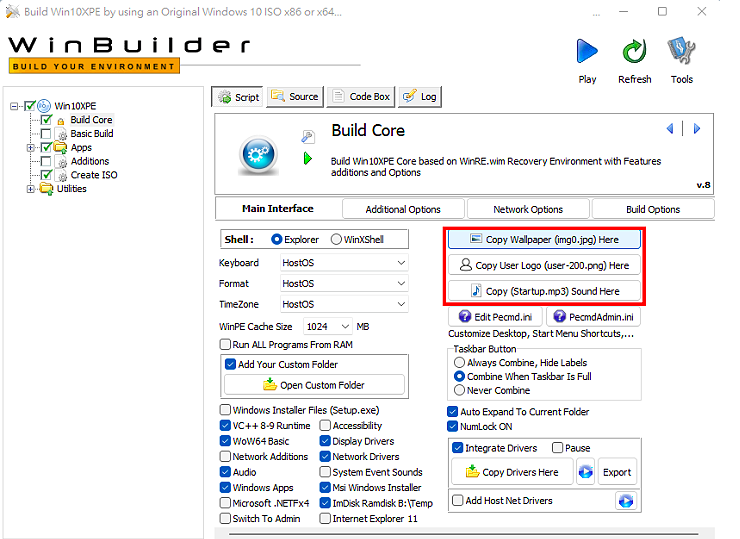Click Open Custom Folder button
The height and width of the screenshot is (539, 740).
click(x=314, y=385)
